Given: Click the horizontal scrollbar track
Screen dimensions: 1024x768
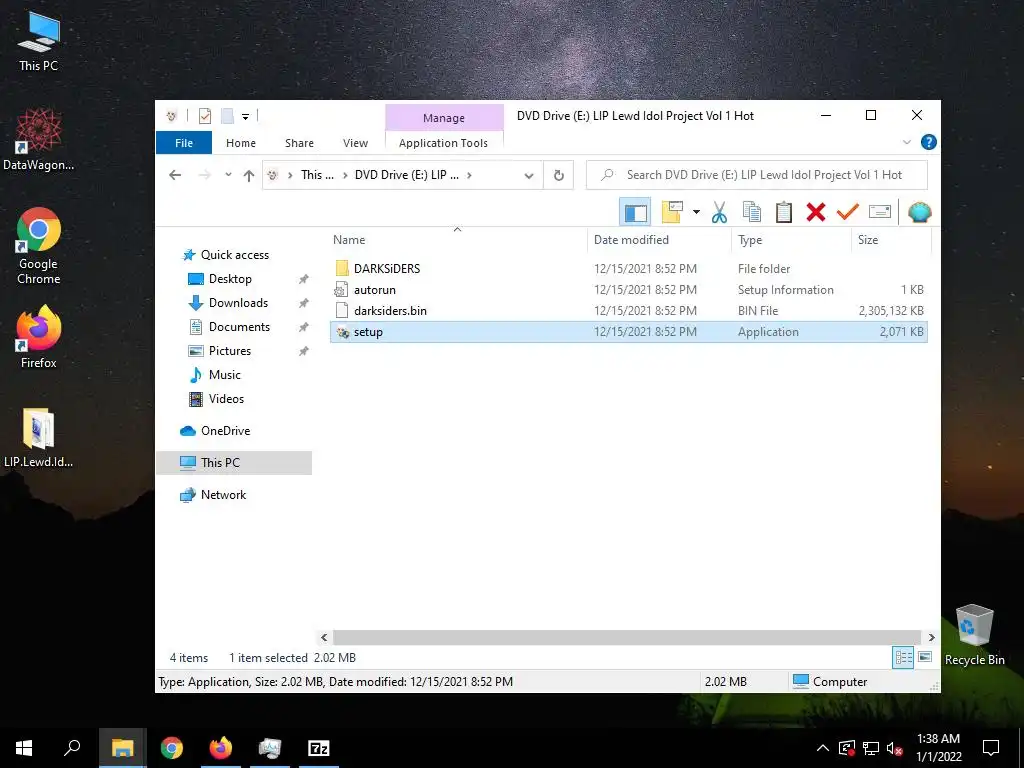Looking at the screenshot, I should coord(627,637).
